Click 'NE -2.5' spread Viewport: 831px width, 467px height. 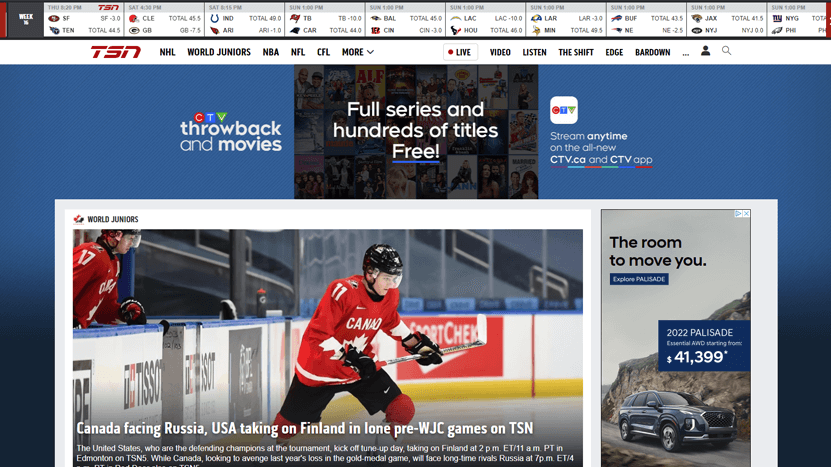tap(673, 31)
